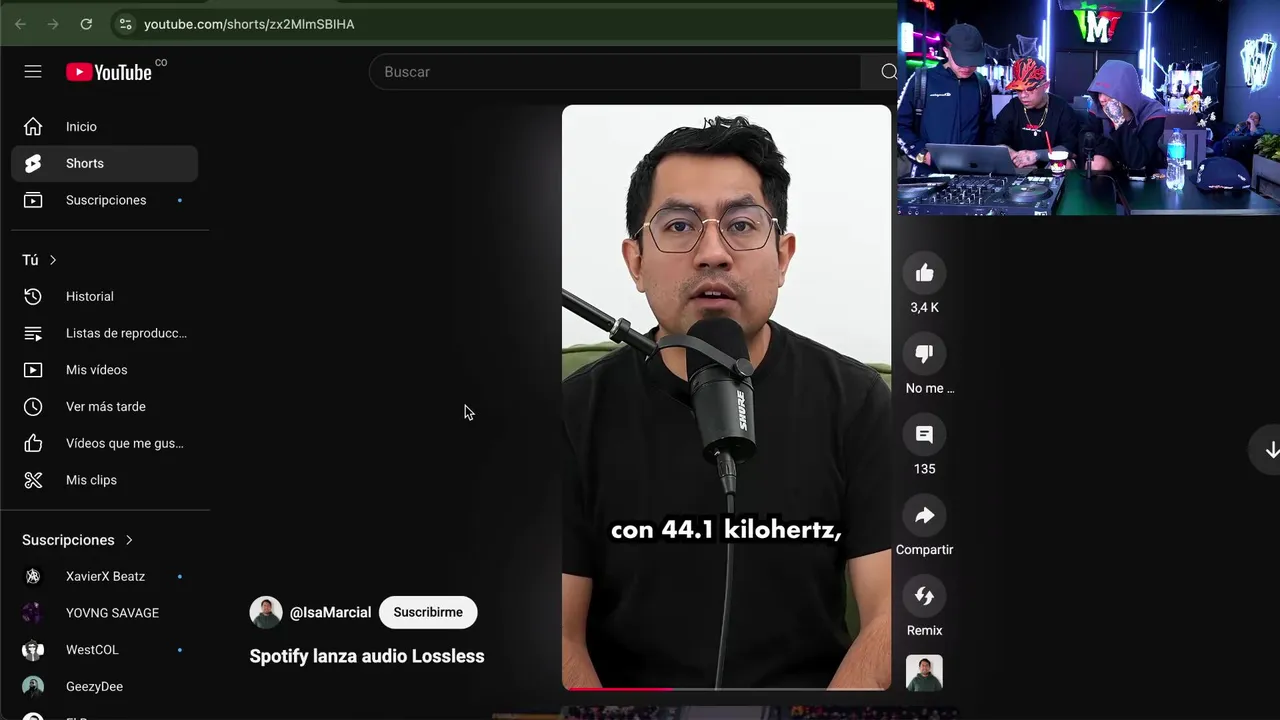Click the browser back arrow
Viewport: 1280px width, 720px height.
coord(20,24)
